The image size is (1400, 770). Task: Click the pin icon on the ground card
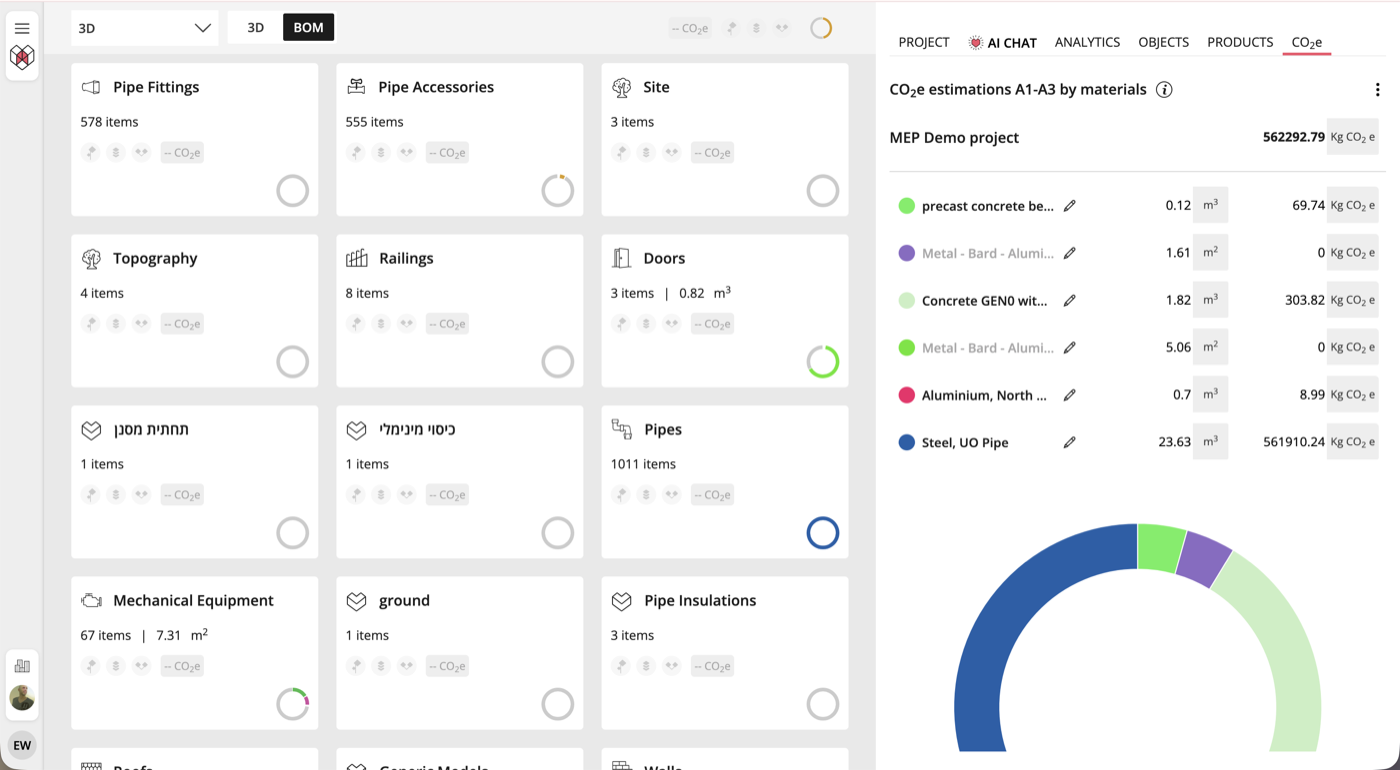tap(356, 666)
